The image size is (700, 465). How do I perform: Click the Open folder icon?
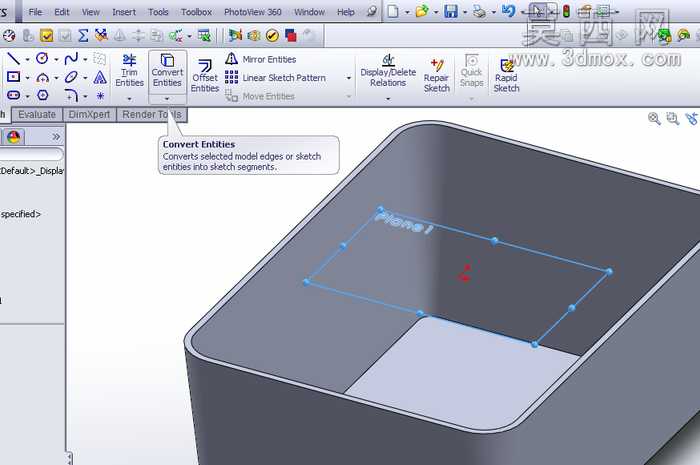click(421, 11)
